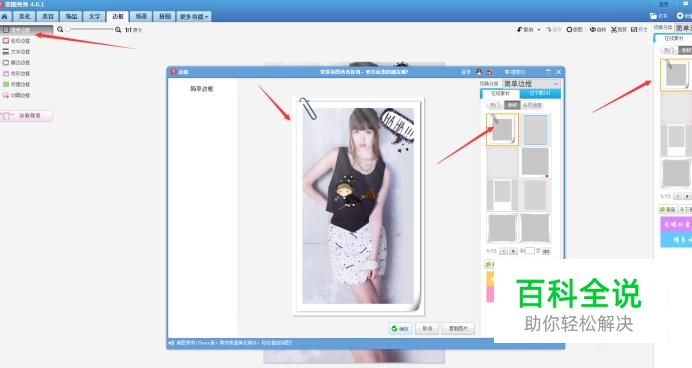Select 简单边框 in the left sidebar
692x368 pixels.
point(26,30)
